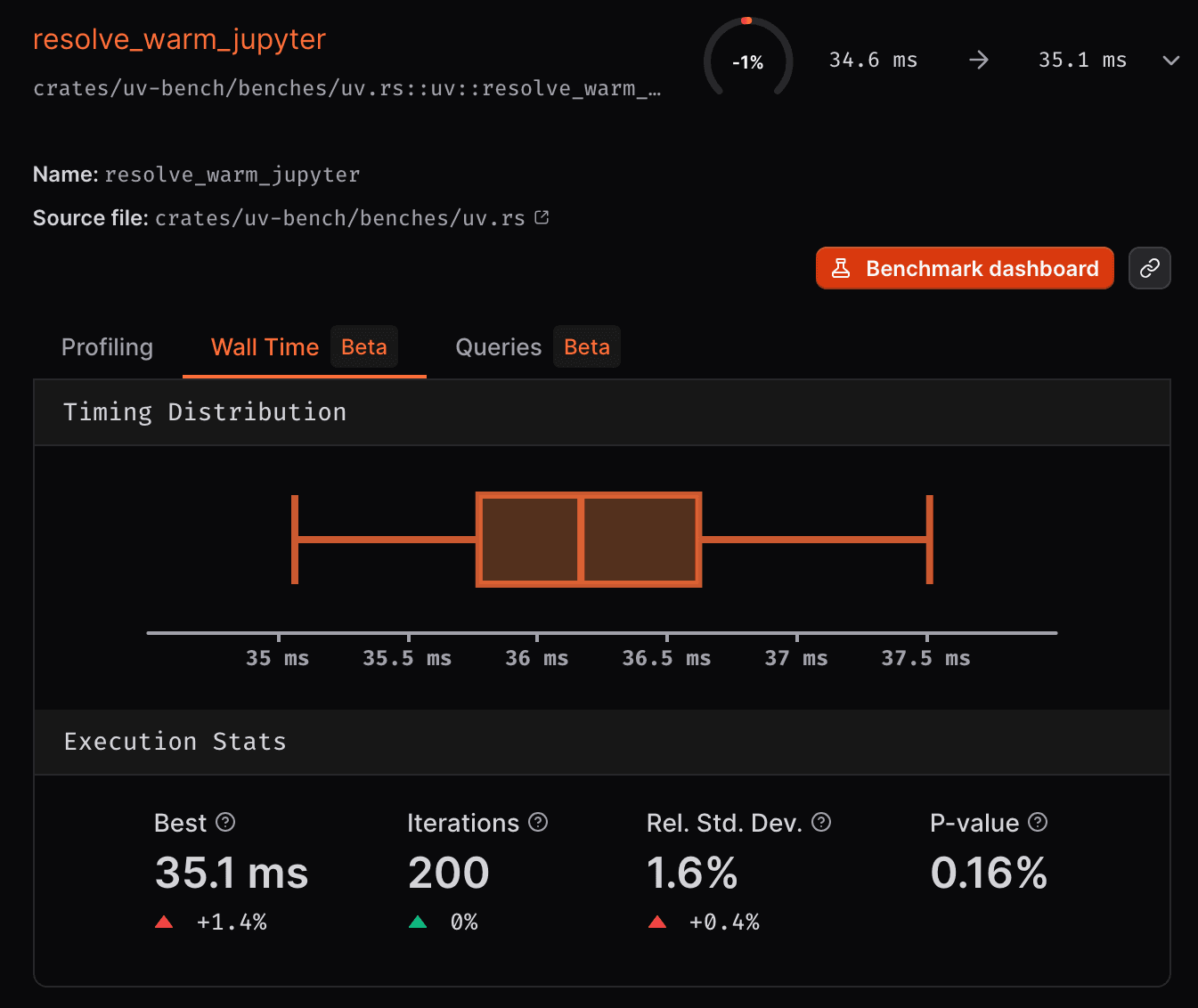Click the crates/uv-bench/benches/uv.rs source path
The image size is (1198, 1008).
[x=339, y=217]
